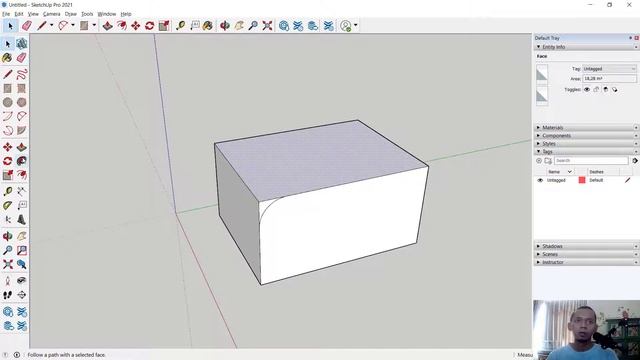Open the Tags details arrow button
This screenshot has height=360, width=640.
tap(635, 161)
